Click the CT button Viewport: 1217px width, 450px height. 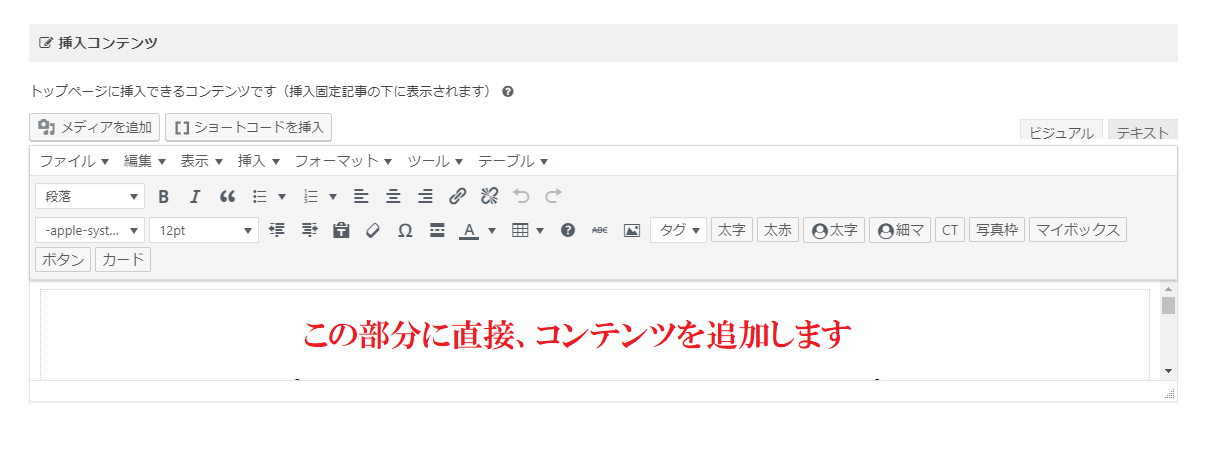pos(950,230)
